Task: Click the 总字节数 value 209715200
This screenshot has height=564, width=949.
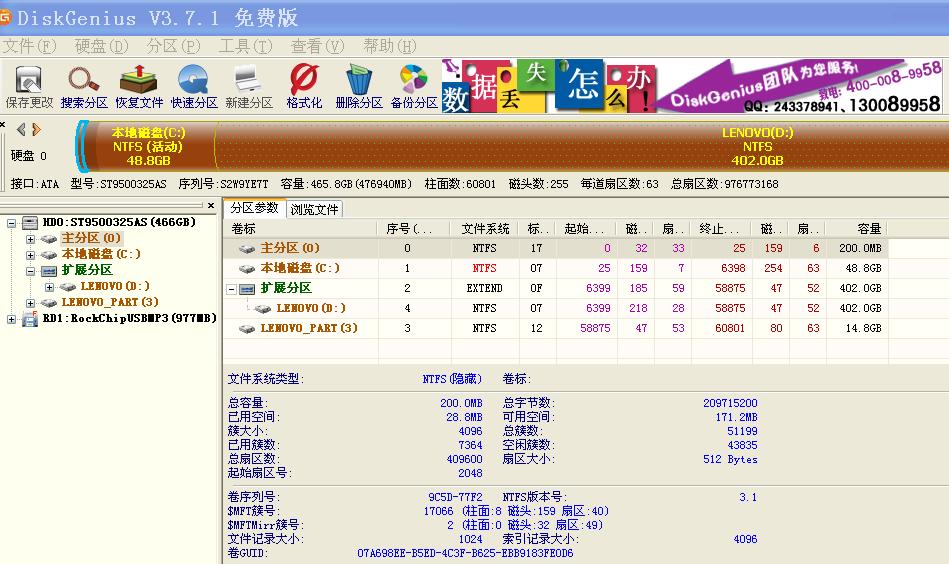Action: coord(730,403)
